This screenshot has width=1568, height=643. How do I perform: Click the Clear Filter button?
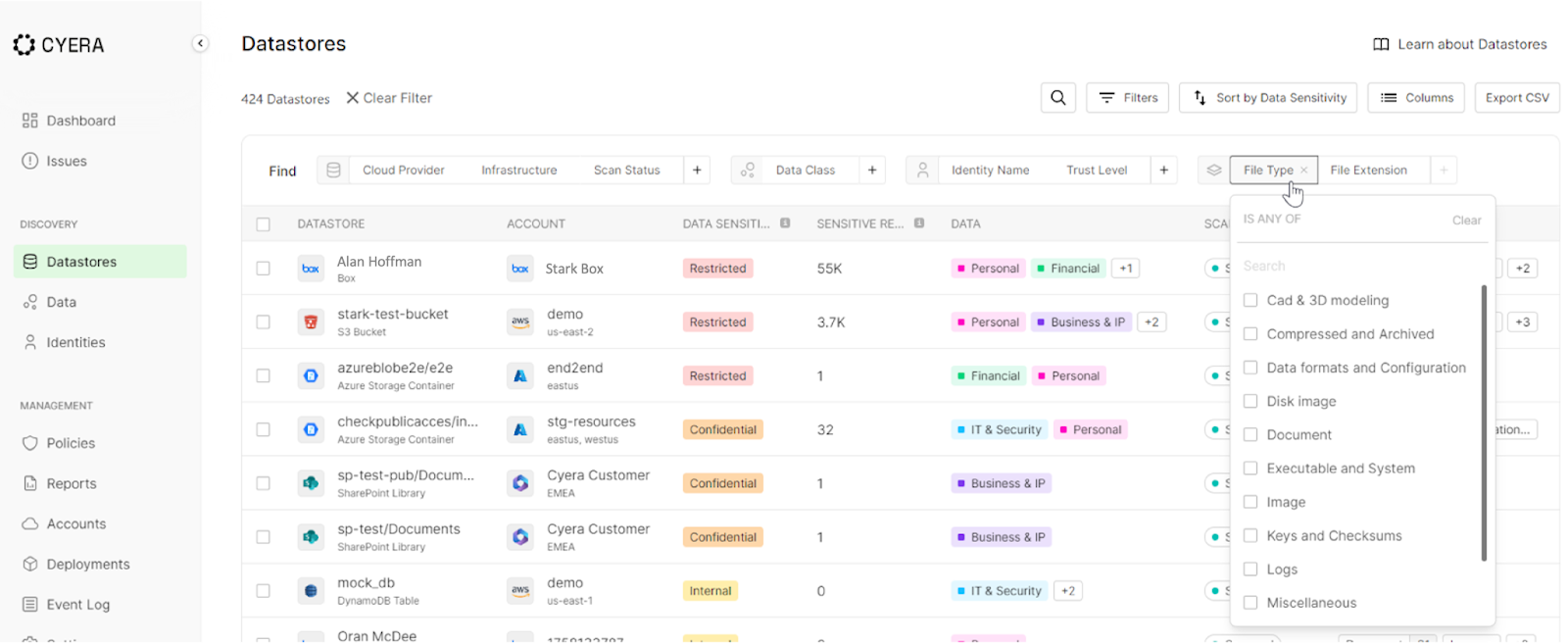pyautogui.click(x=389, y=98)
